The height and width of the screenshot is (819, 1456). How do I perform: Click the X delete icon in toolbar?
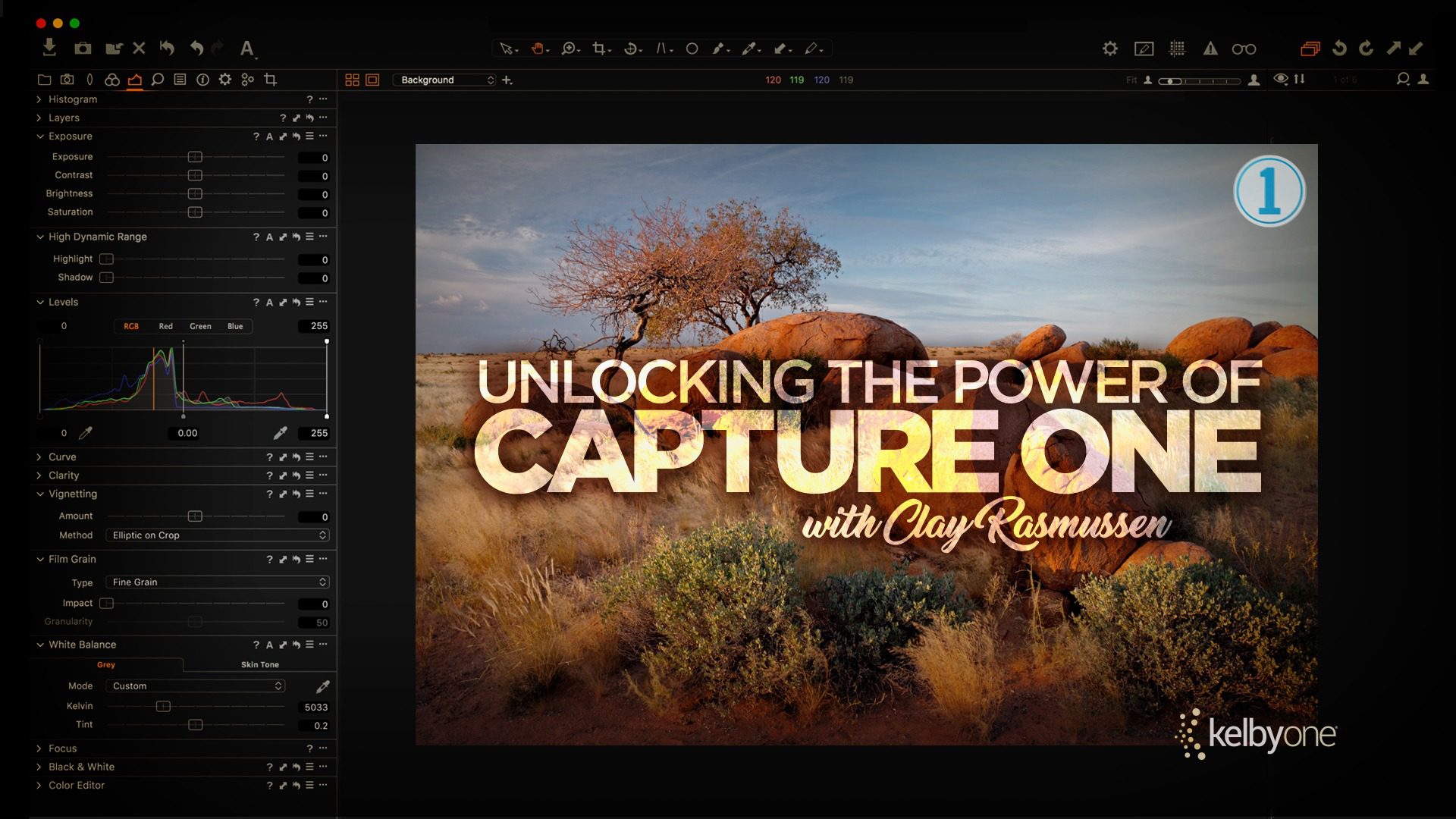pyautogui.click(x=139, y=49)
